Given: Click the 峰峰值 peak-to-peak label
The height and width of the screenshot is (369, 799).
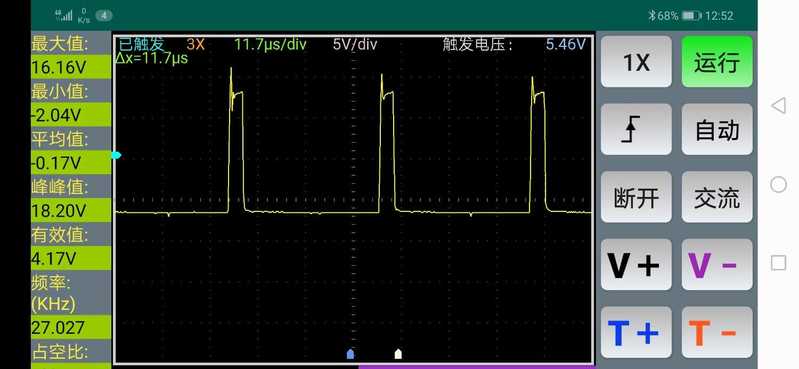Looking at the screenshot, I should pyautogui.click(x=60, y=187).
